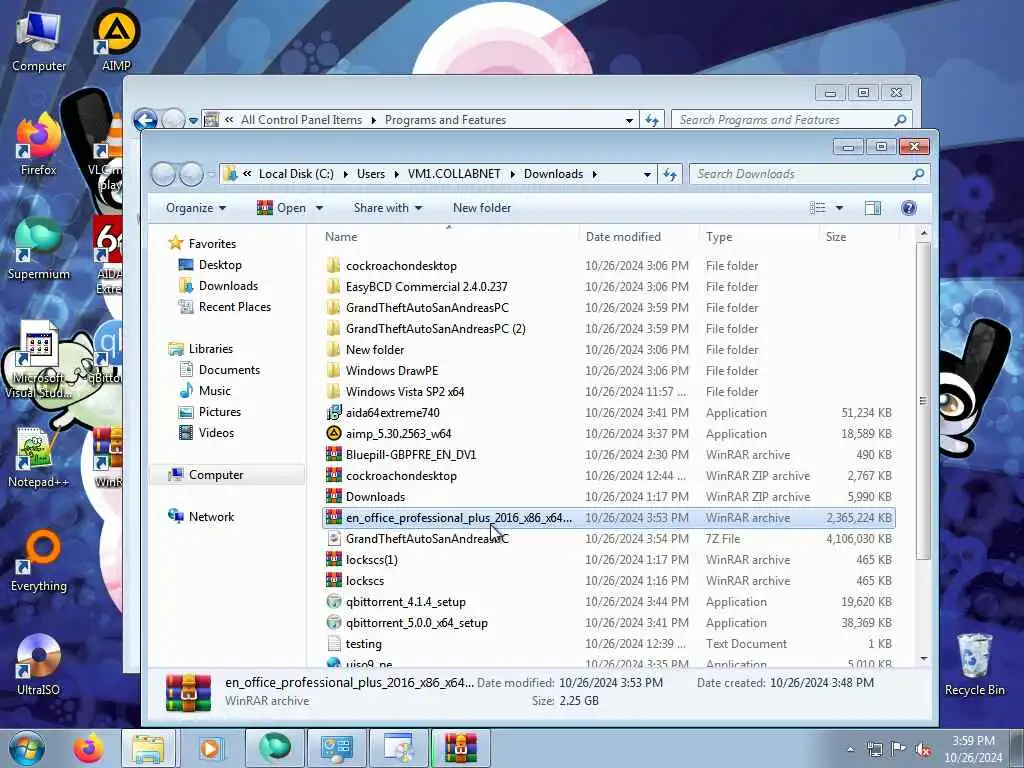Open address dropdown in Programs and Features
This screenshot has height=768, width=1024.
click(629, 120)
